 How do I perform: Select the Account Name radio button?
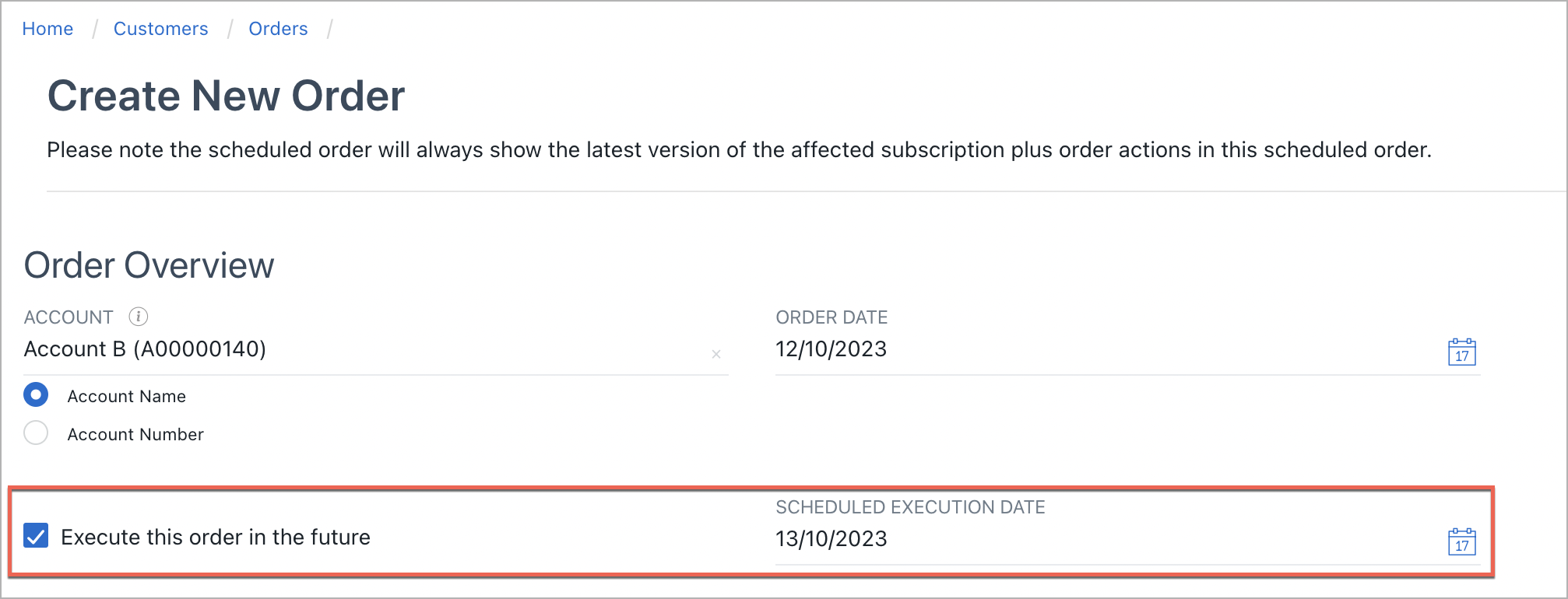[36, 395]
